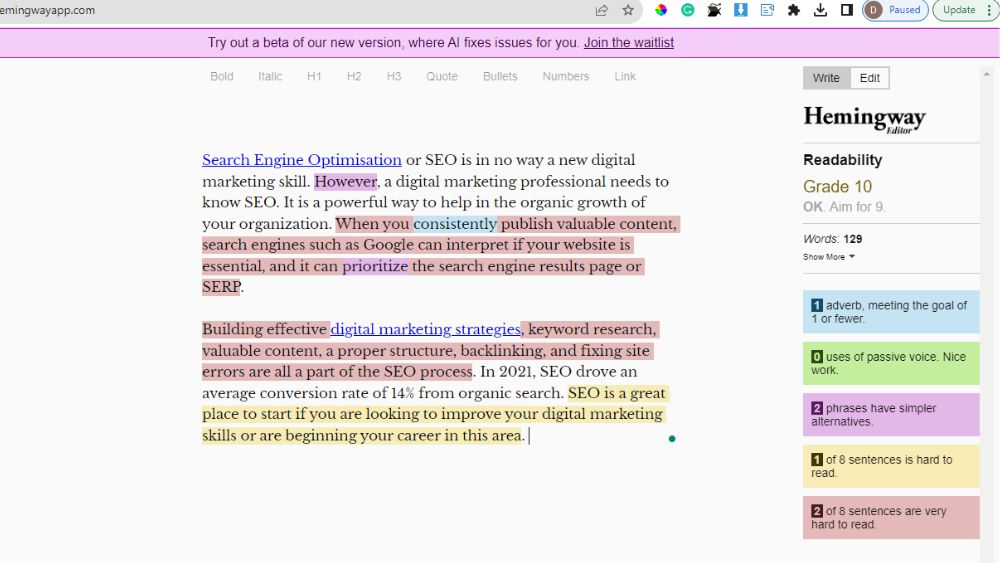The image size is (1000, 563).
Task: Open the side panel icon
Action: 847,10
